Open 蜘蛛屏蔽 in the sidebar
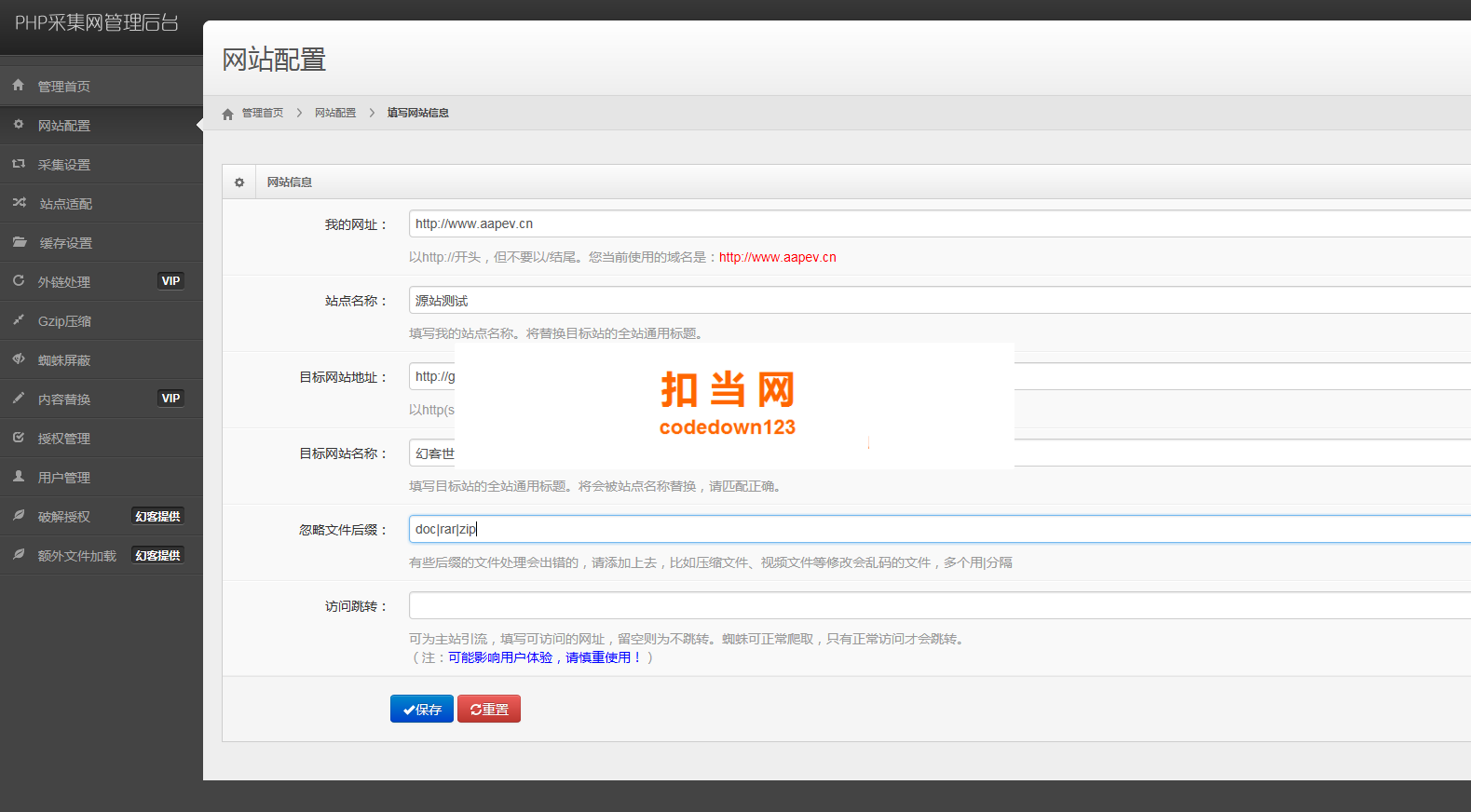Viewport: 1471px width, 812px height. (102, 359)
